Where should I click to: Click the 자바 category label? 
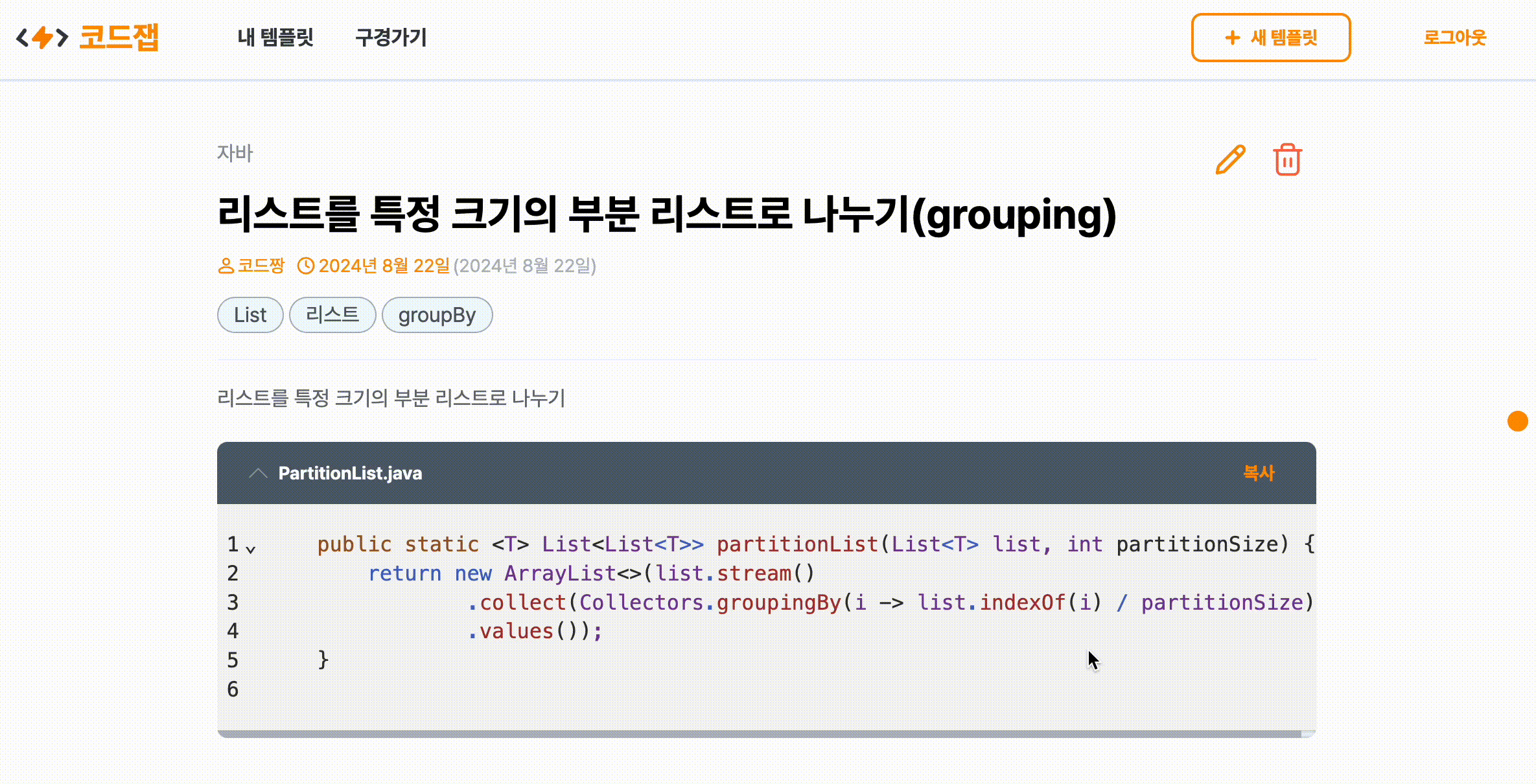click(235, 154)
